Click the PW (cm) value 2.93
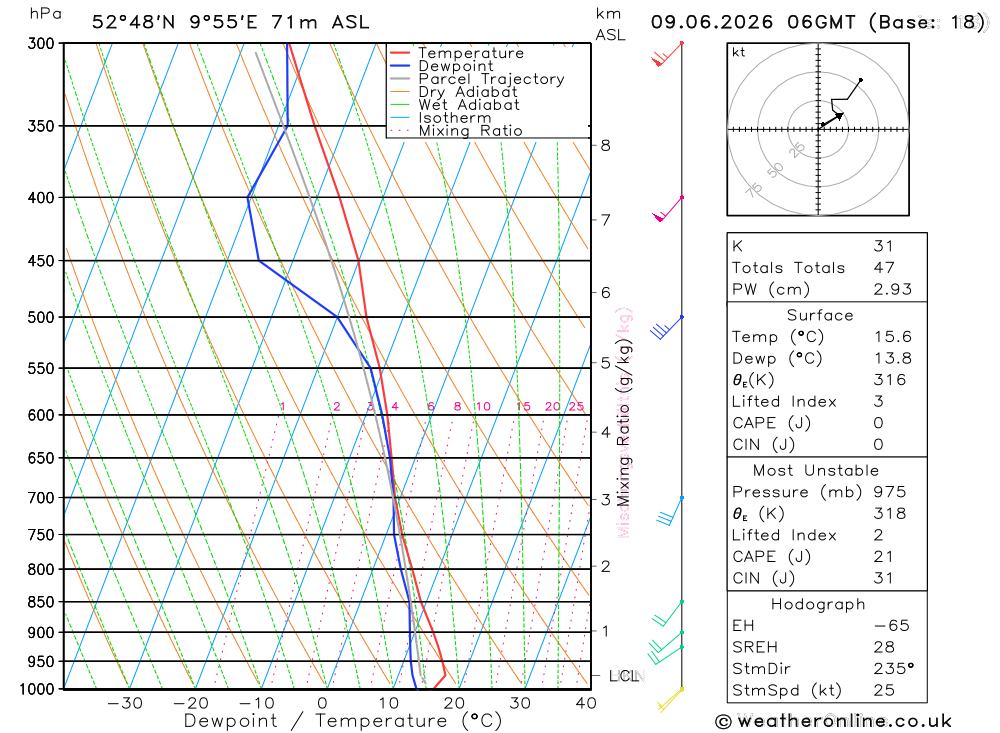This screenshot has height=733, width=1000. coord(893,290)
